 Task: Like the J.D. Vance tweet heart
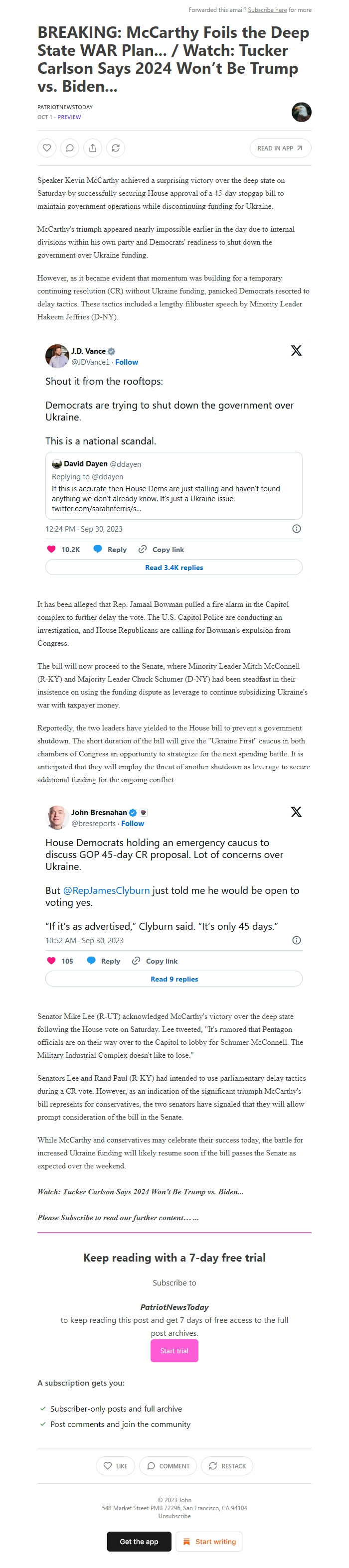[x=52, y=549]
